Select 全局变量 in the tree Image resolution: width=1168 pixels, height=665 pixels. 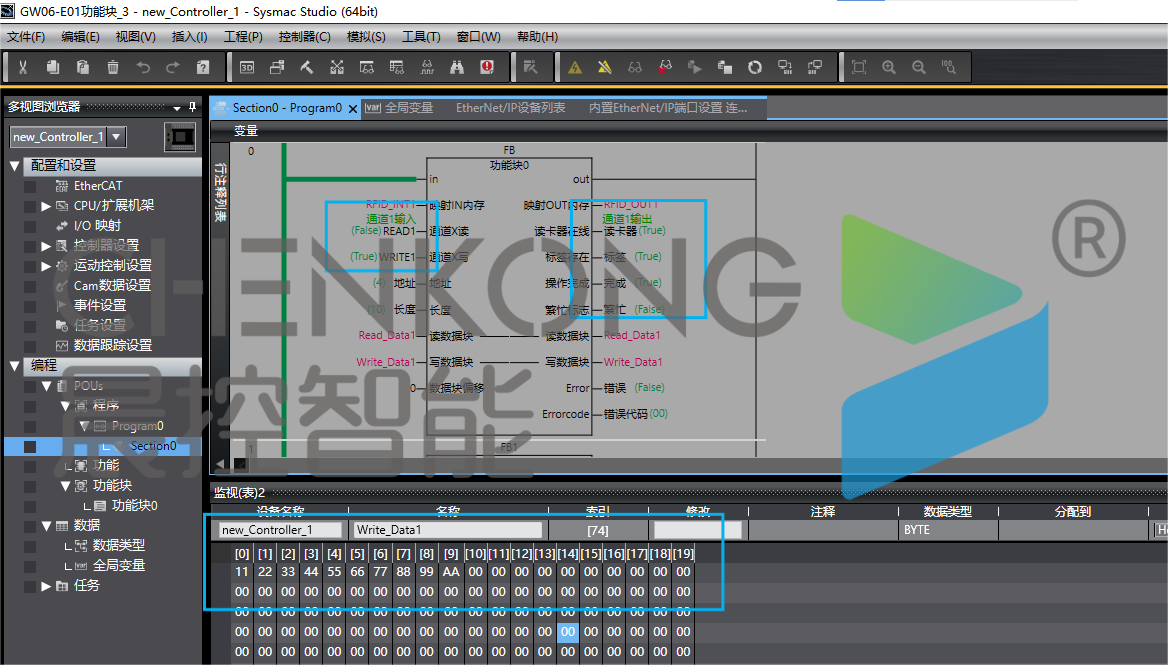(x=118, y=566)
